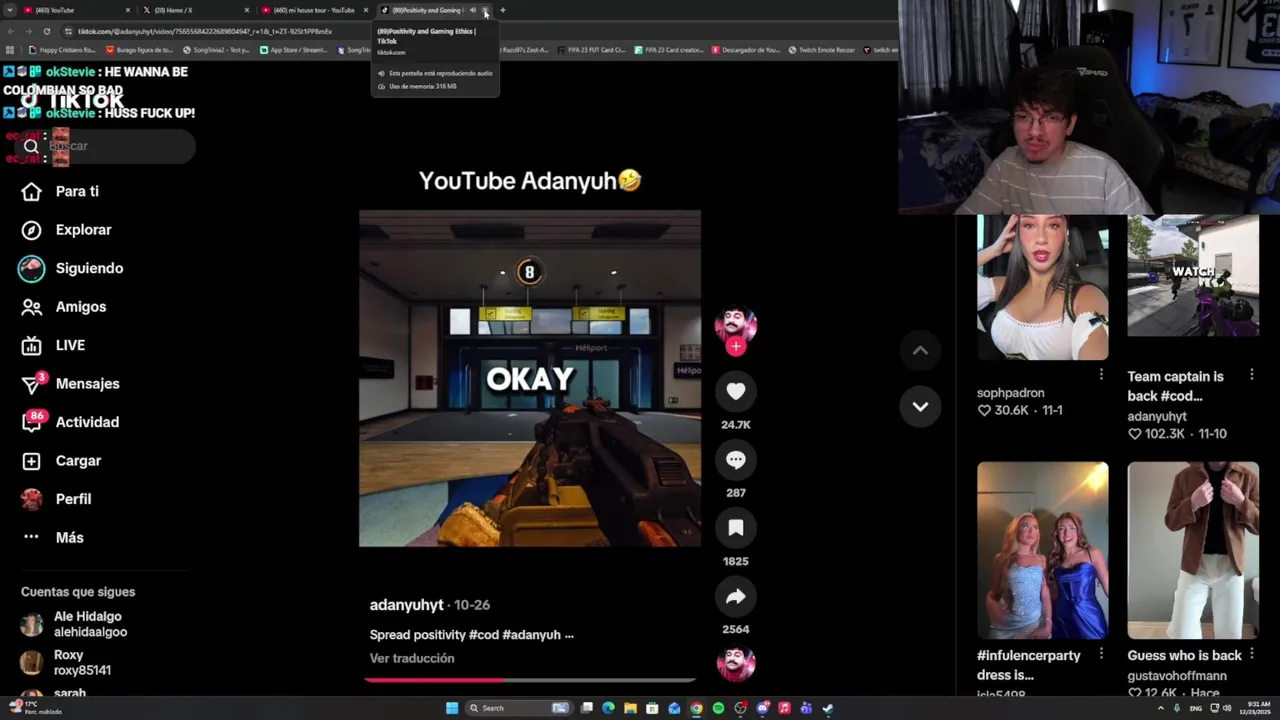The width and height of the screenshot is (1280, 720).
Task: Open options for Guess who is back
Action: point(1252,653)
